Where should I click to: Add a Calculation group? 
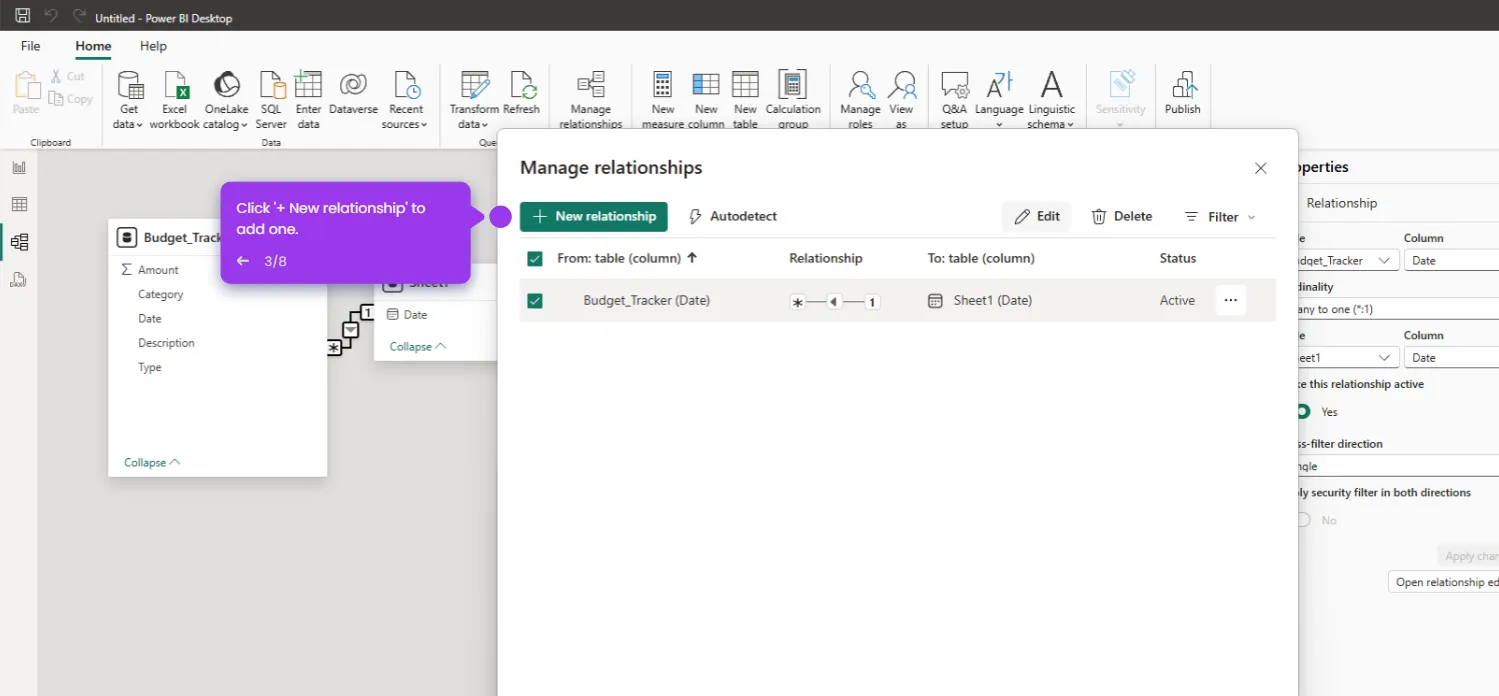(793, 100)
